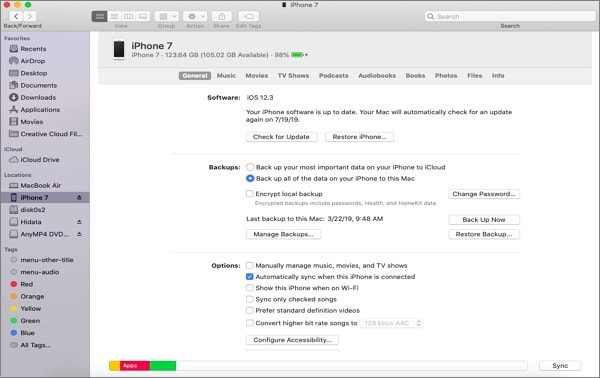Click the yellow storage bar segment

114,366
